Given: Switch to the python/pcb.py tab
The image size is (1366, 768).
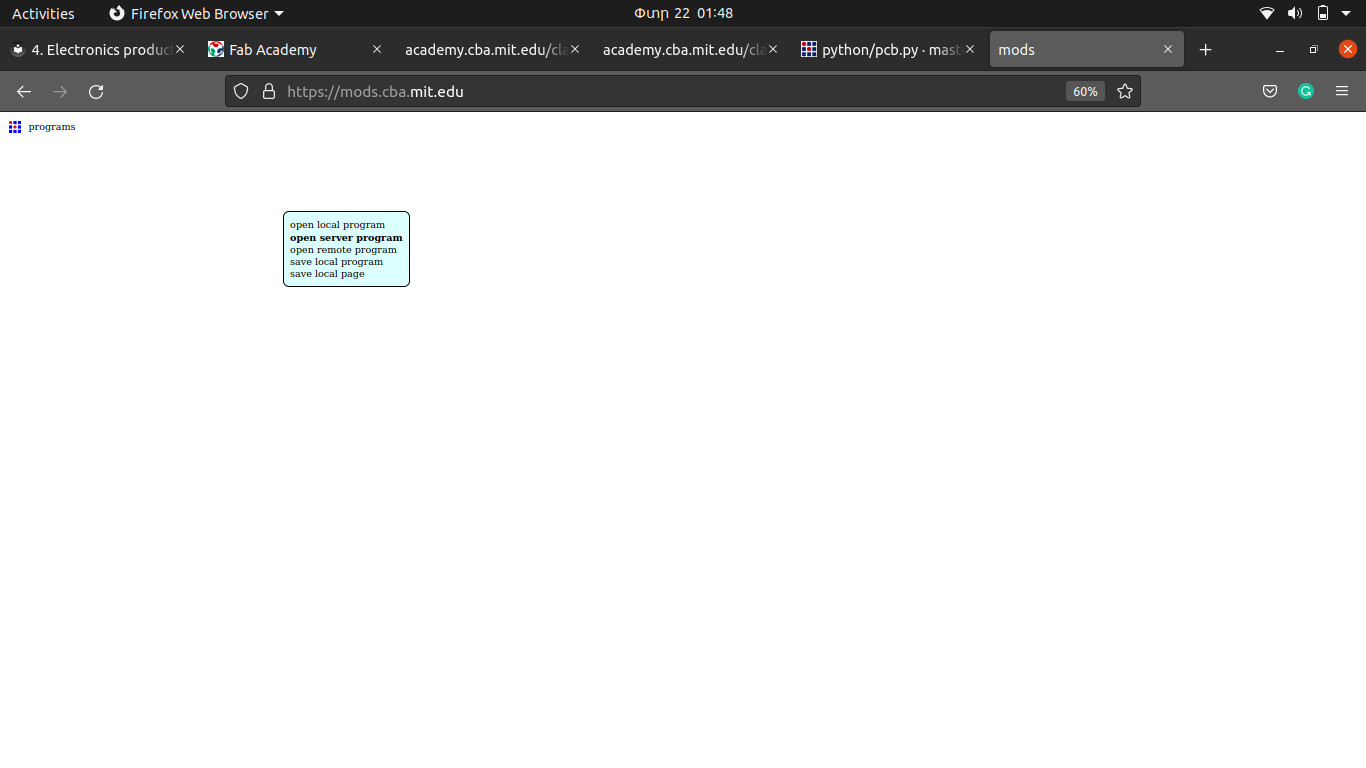Looking at the screenshot, I should (x=887, y=50).
